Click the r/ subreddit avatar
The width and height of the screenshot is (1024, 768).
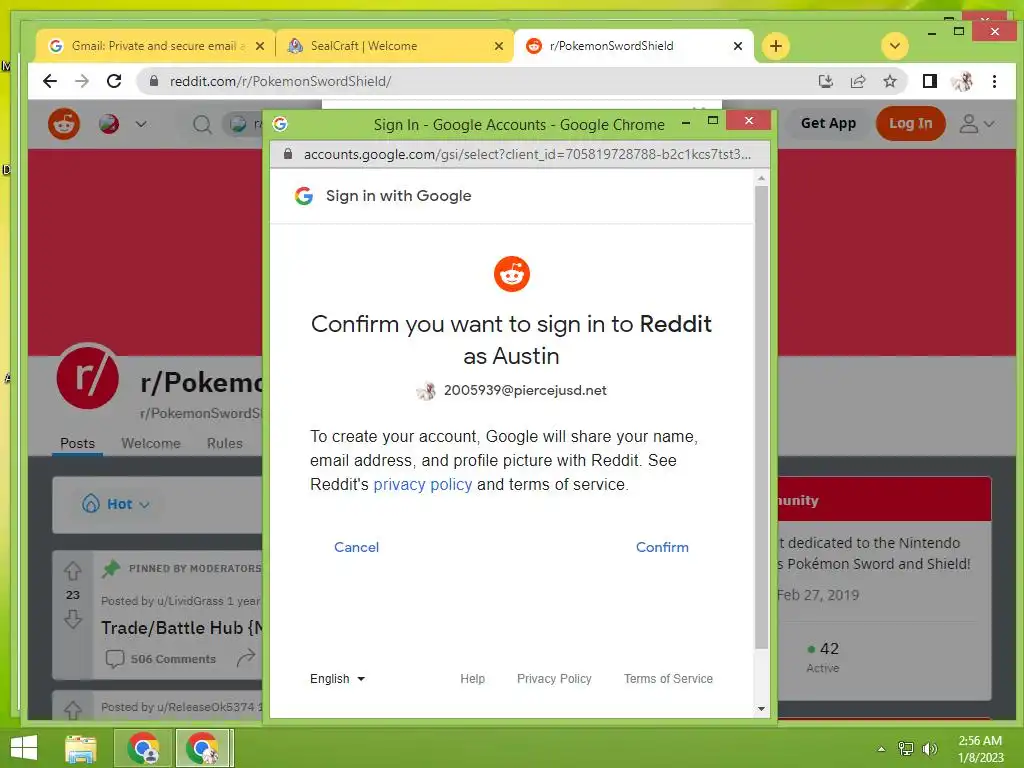point(88,377)
